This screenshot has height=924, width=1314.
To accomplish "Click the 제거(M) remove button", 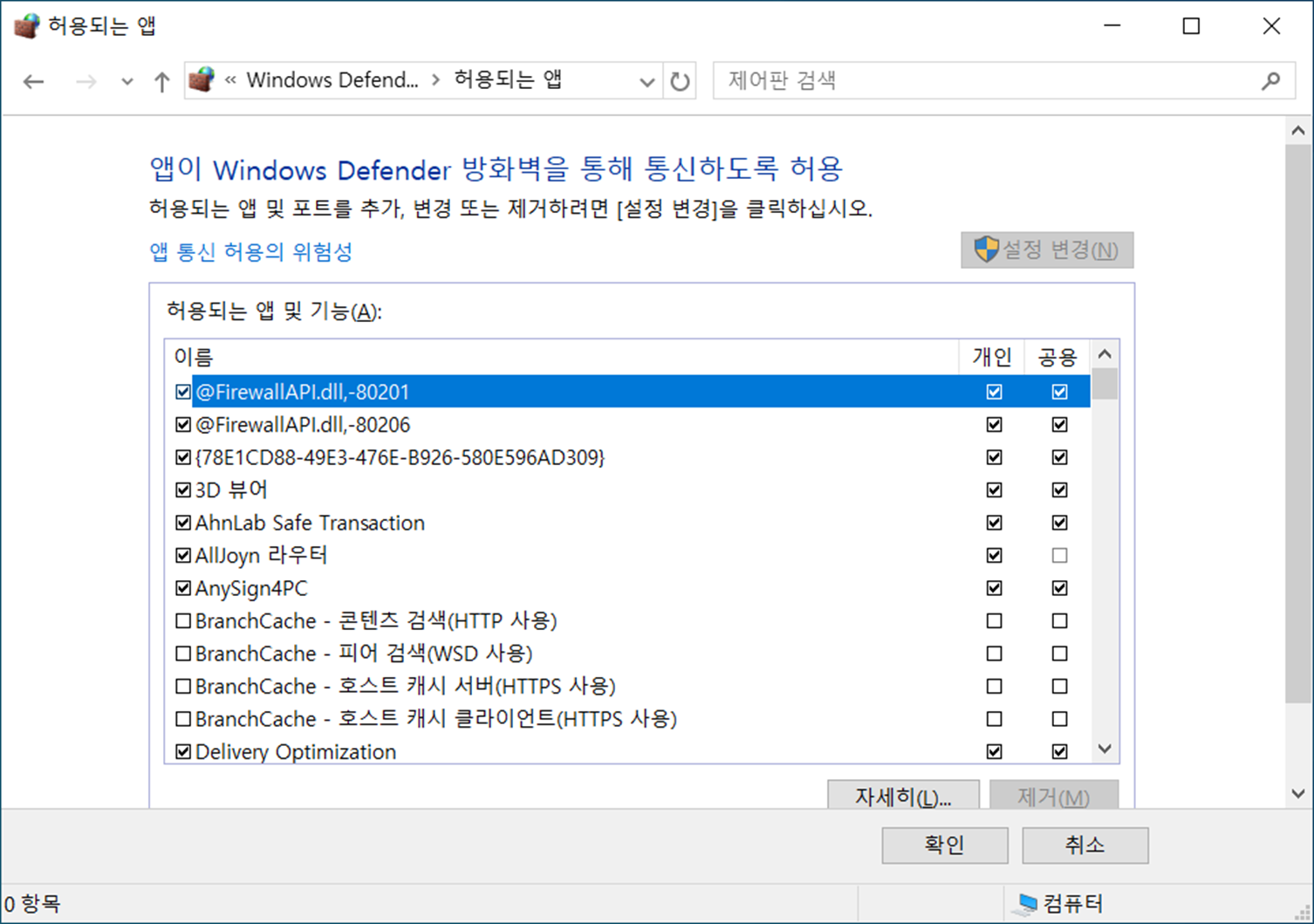I will pos(1054,796).
